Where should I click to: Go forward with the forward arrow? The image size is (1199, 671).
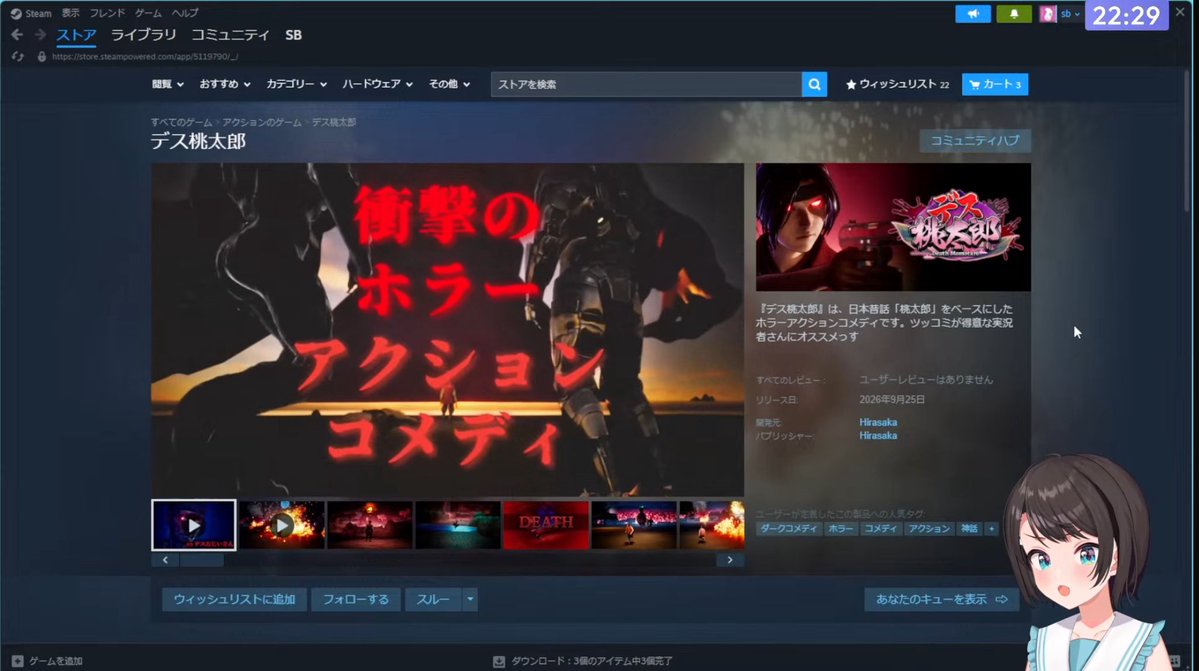40,35
